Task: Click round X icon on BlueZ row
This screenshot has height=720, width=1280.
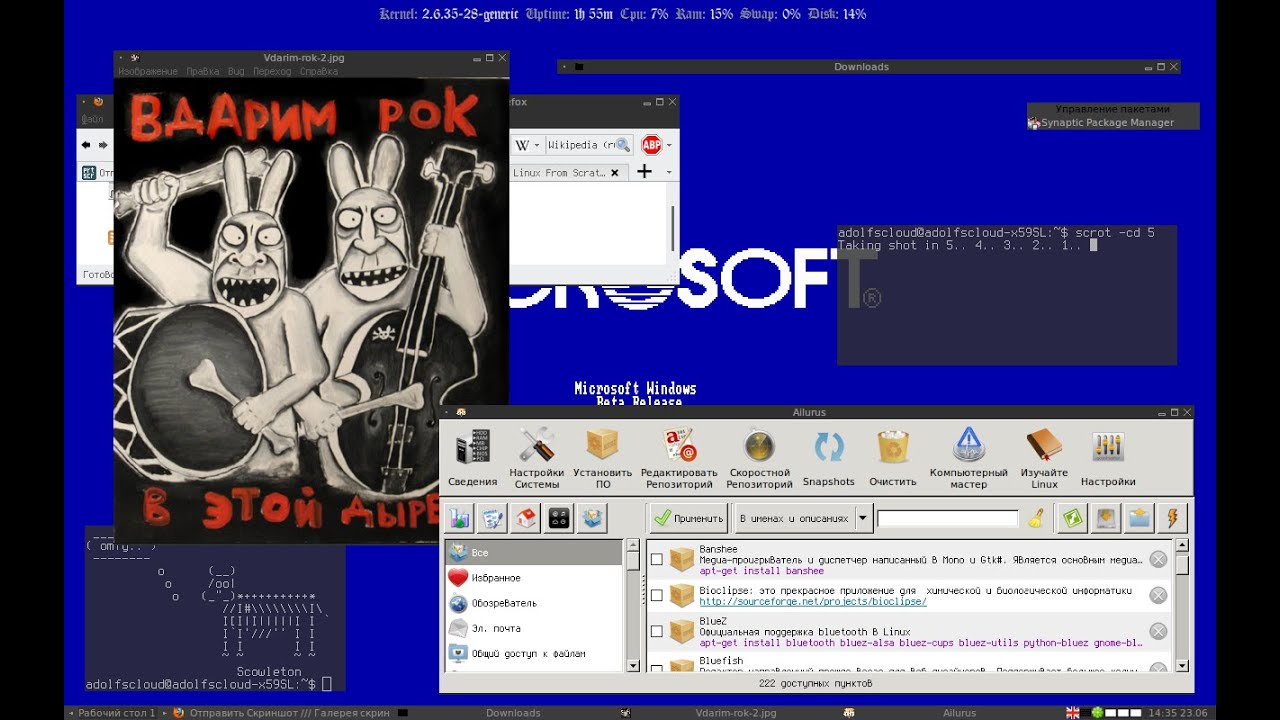Action: coord(1158,631)
